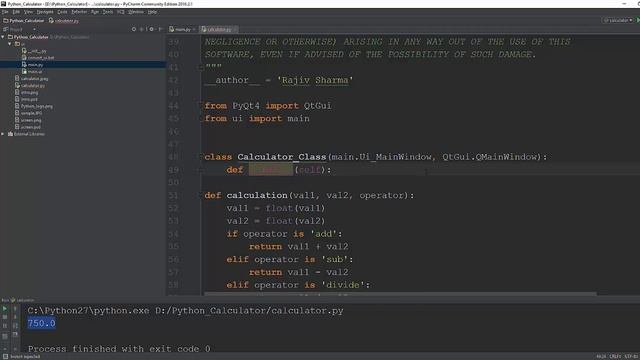Open Project panel settings gear
The width and height of the screenshot is (640, 360).
[x=151, y=29]
